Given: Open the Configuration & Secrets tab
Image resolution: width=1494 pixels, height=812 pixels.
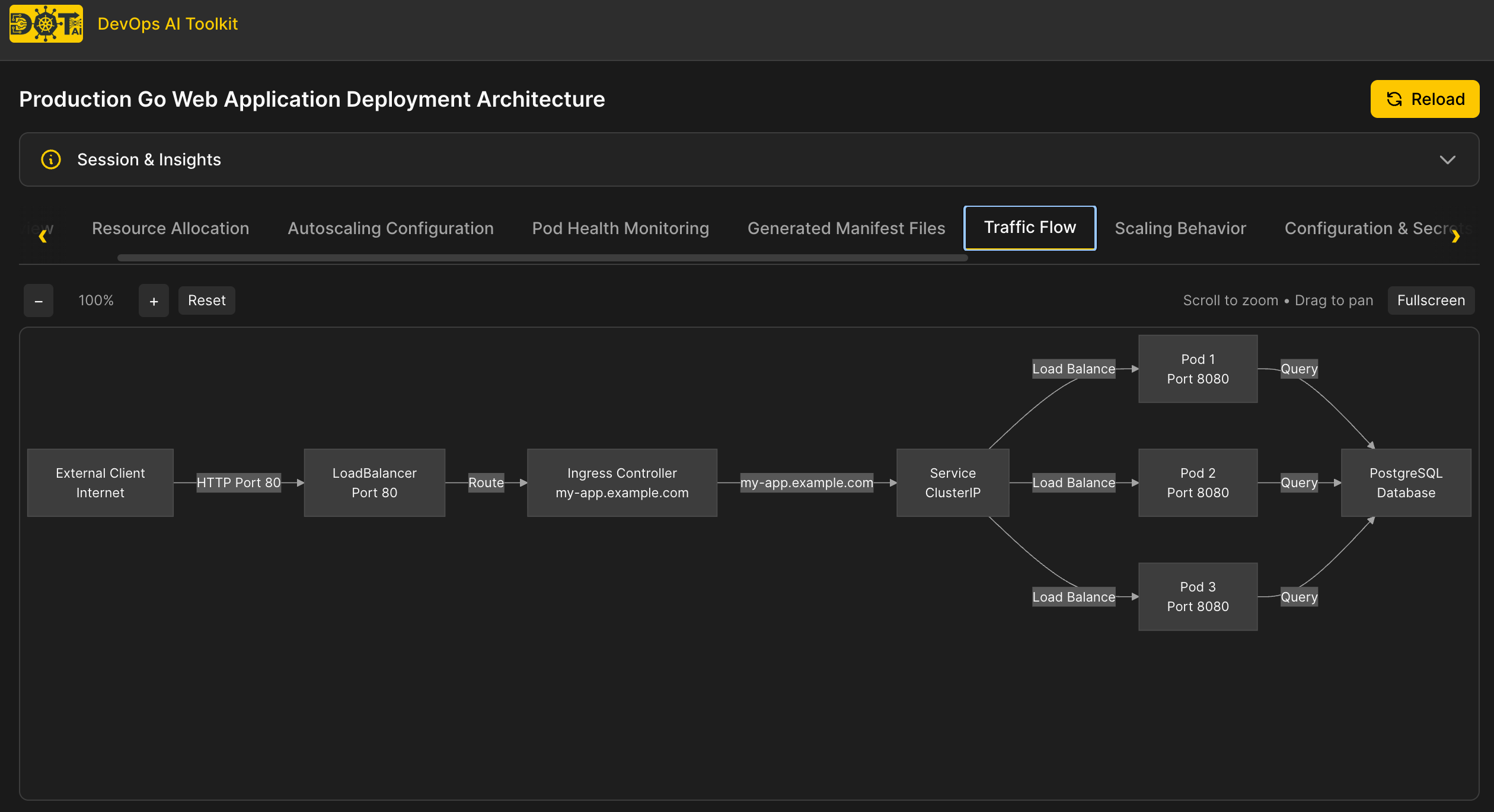Looking at the screenshot, I should pos(1373,228).
